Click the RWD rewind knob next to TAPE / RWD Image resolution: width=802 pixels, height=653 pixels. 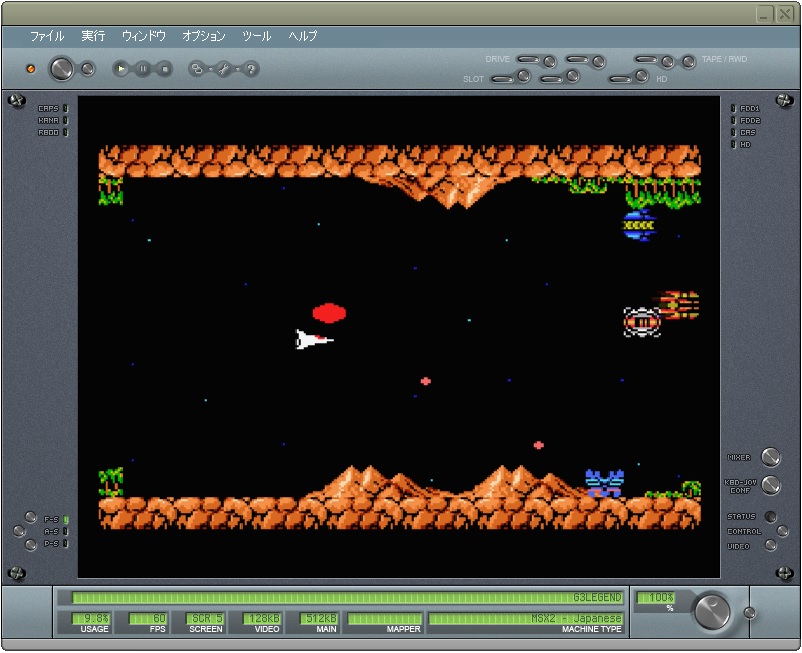pyautogui.click(x=688, y=62)
